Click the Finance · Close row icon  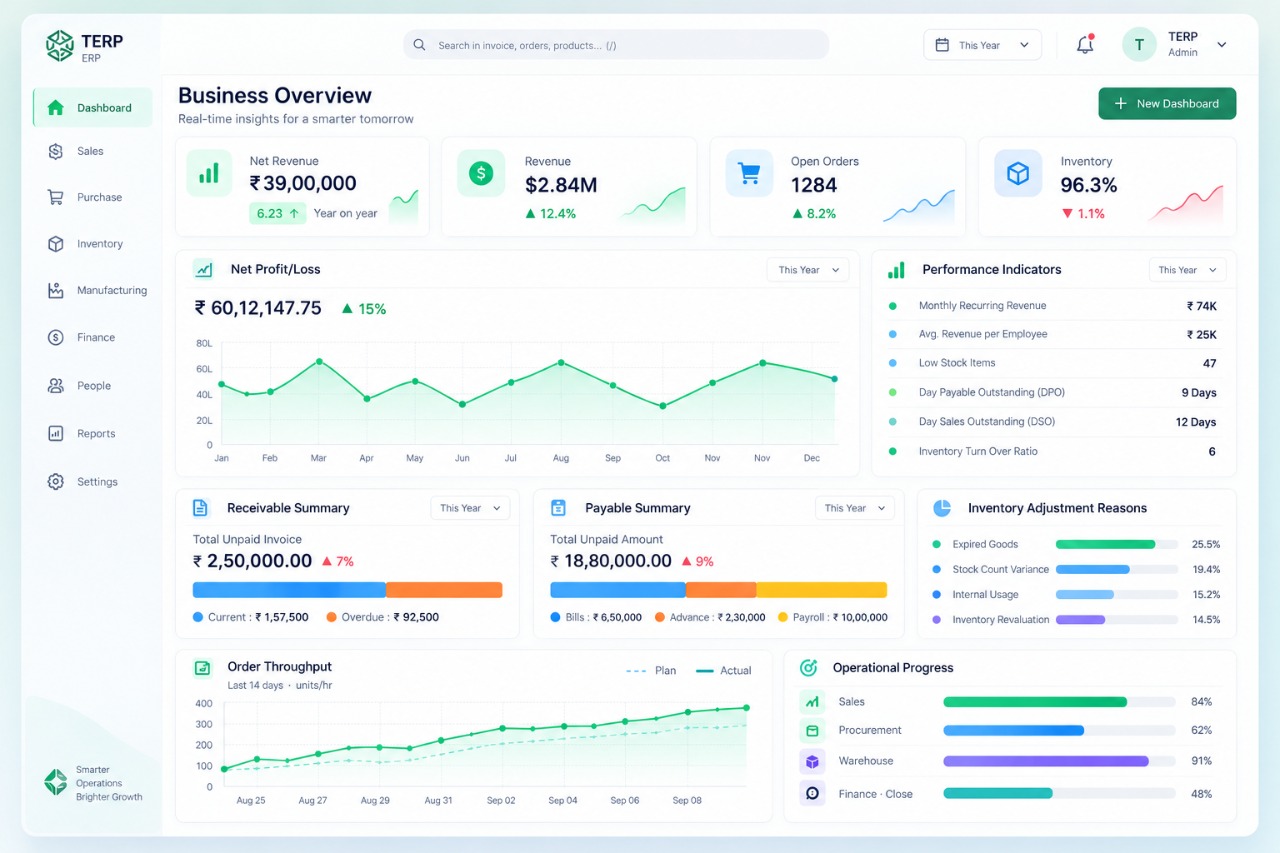[x=812, y=794]
